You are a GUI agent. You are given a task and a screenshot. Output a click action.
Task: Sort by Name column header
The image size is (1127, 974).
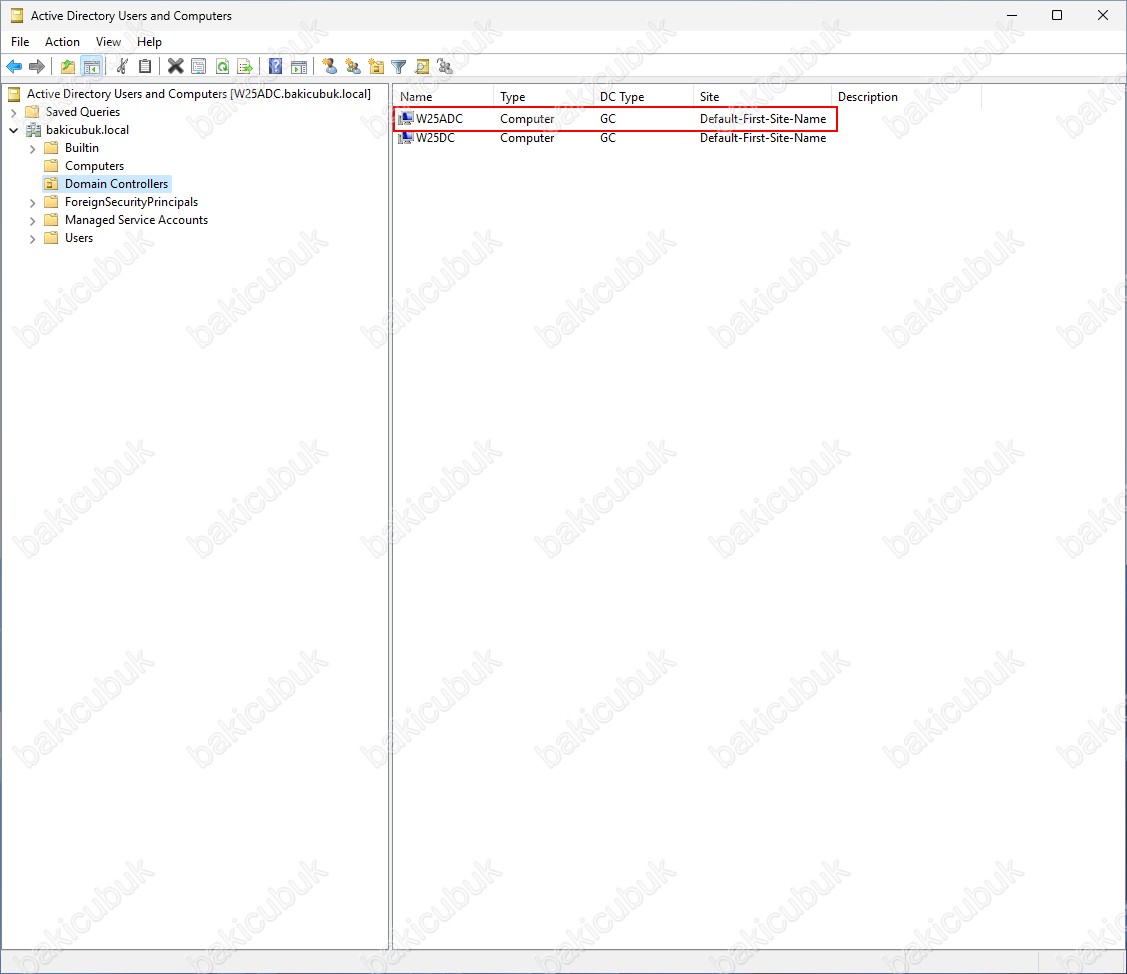(x=443, y=96)
